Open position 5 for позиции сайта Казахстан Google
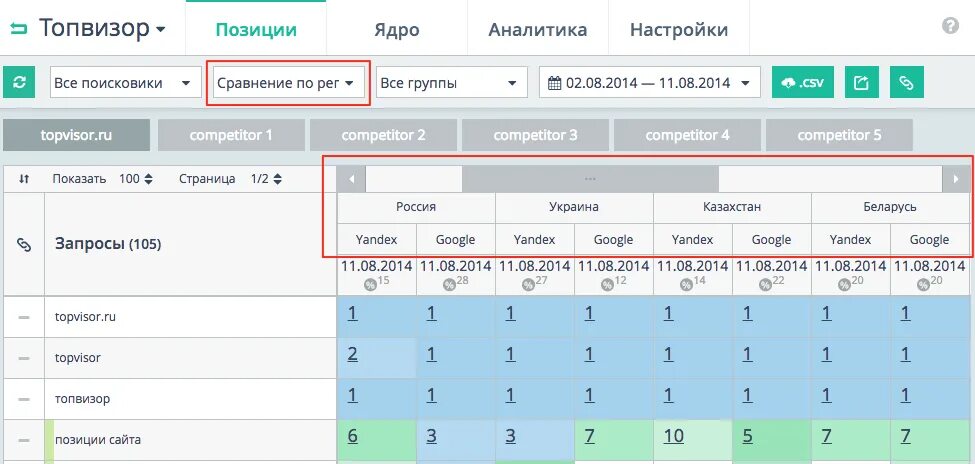The height and width of the screenshot is (464, 975). click(747, 437)
